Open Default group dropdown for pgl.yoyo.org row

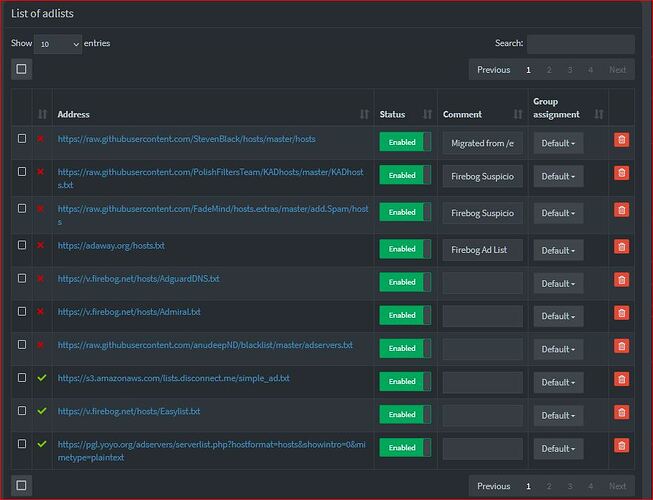[558, 449]
